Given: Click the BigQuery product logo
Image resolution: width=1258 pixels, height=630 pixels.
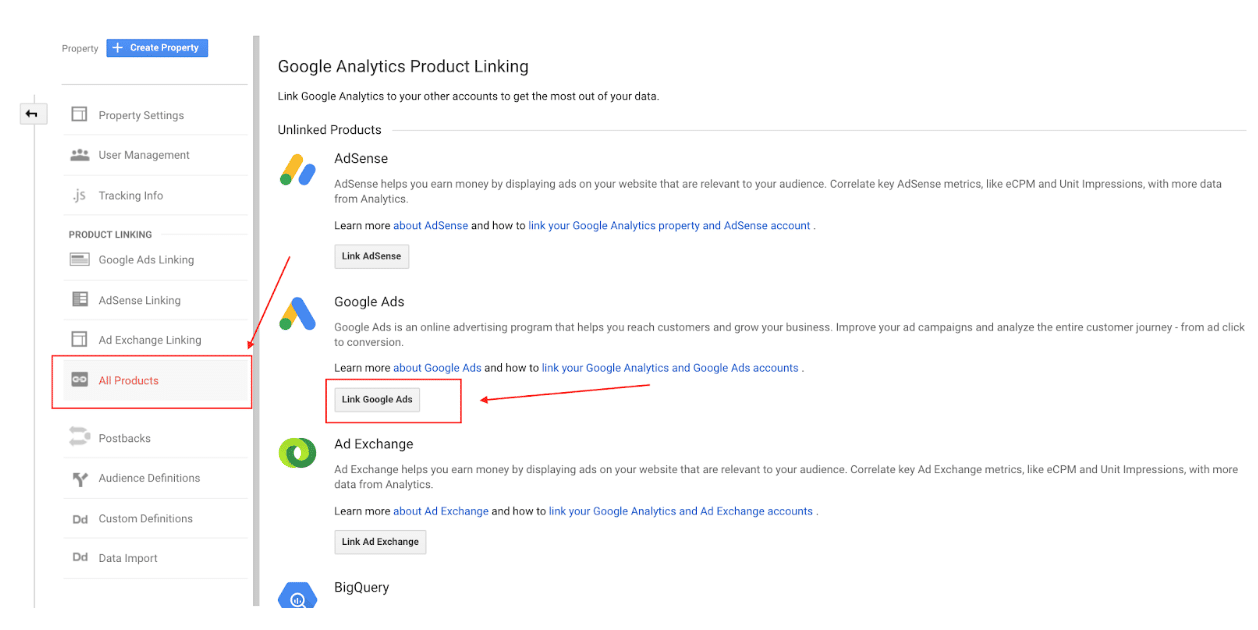Looking at the screenshot, I should (298, 595).
